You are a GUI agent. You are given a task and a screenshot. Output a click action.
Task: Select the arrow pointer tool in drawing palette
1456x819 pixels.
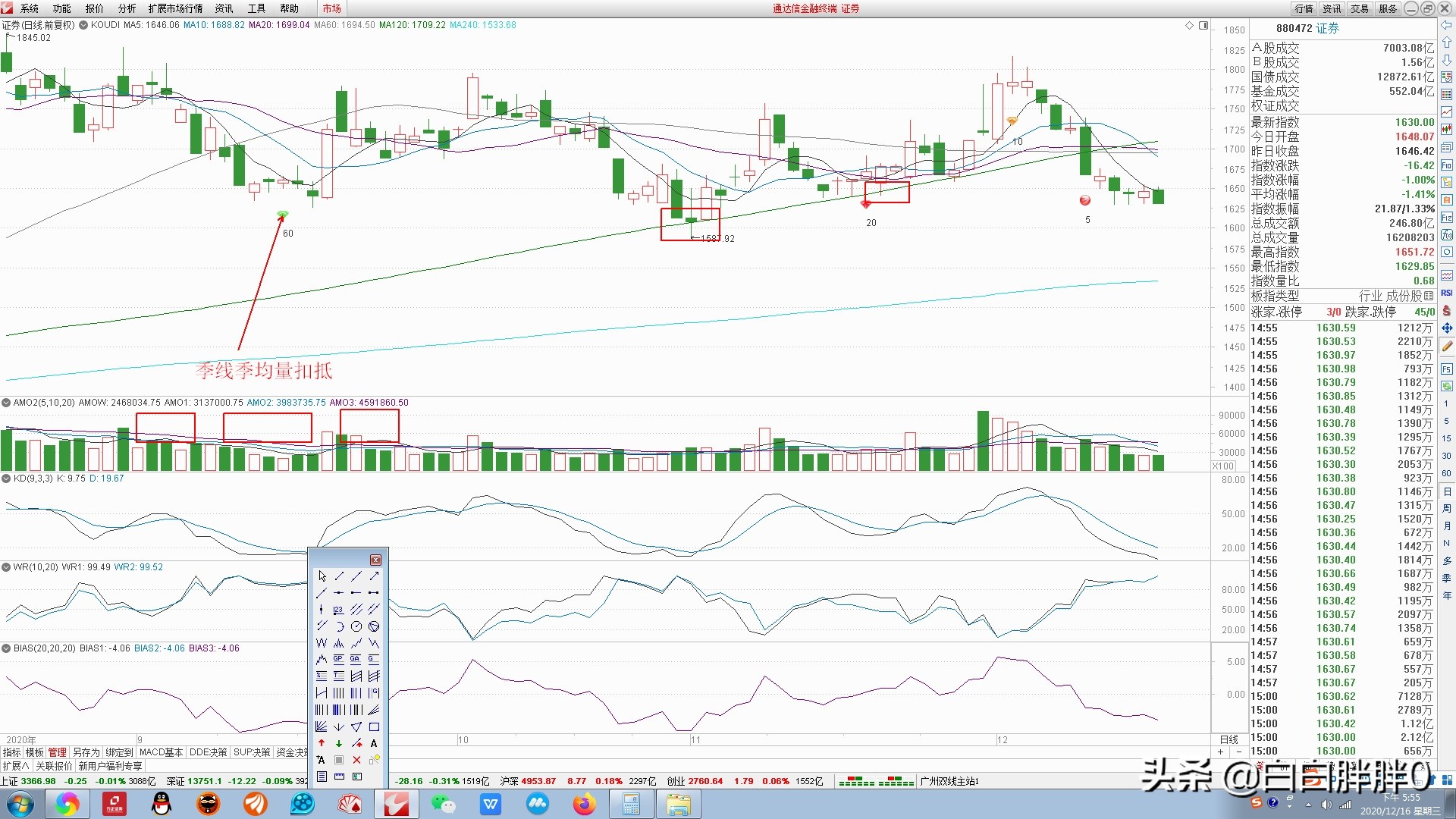click(x=322, y=576)
